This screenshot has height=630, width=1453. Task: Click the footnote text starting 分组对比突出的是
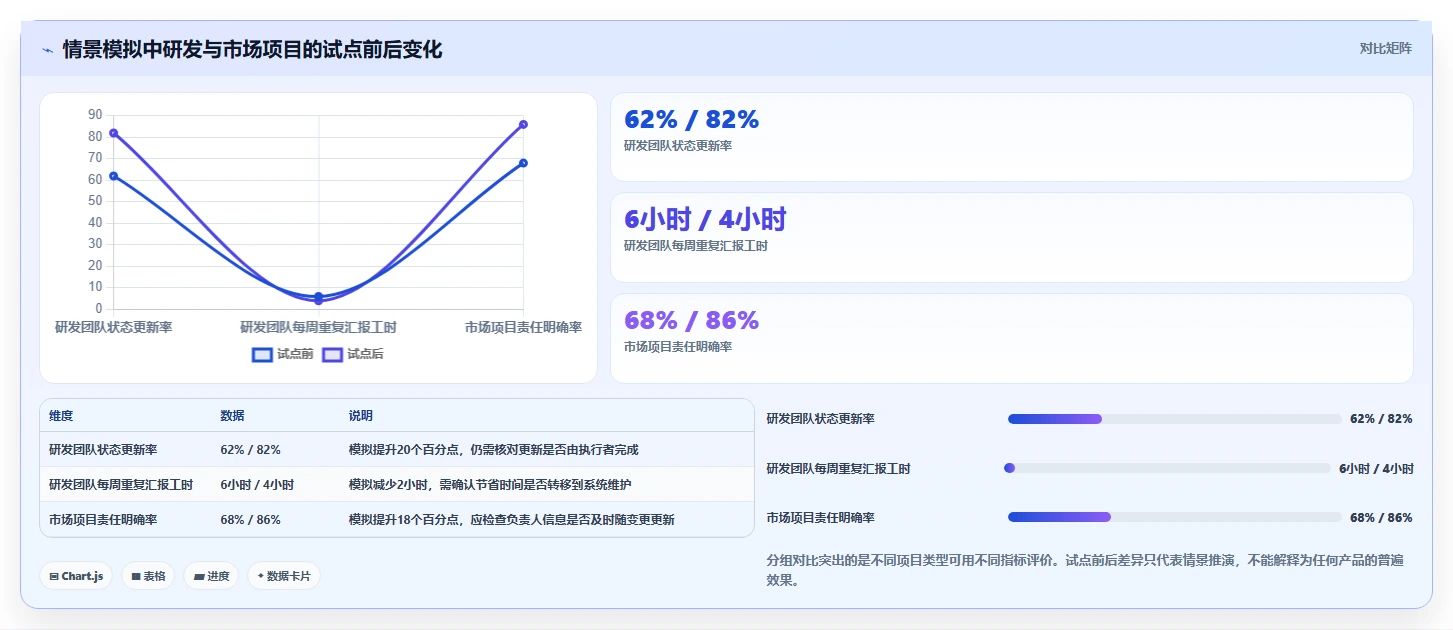[x=1085, y=570]
